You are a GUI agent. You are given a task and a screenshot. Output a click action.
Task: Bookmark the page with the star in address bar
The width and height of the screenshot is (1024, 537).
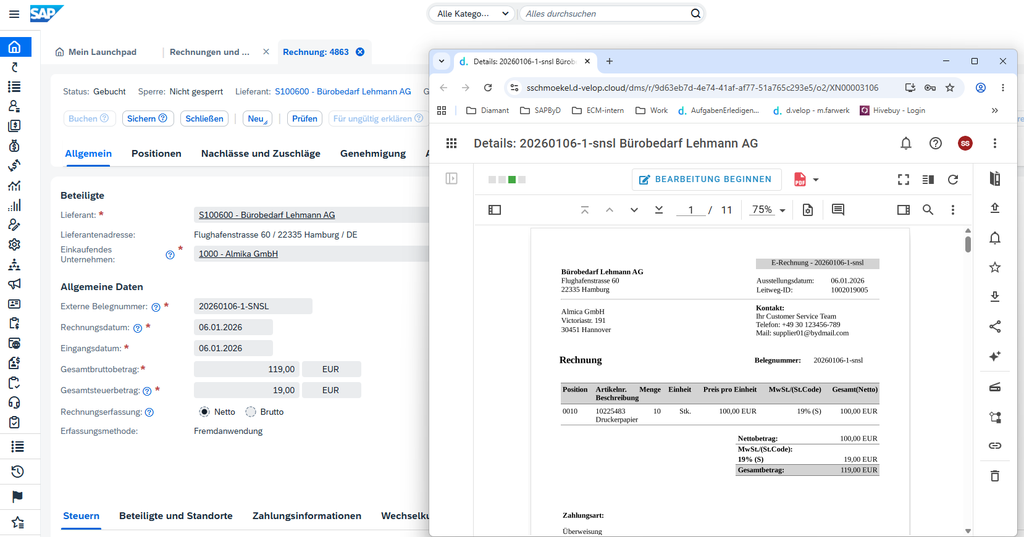(950, 88)
